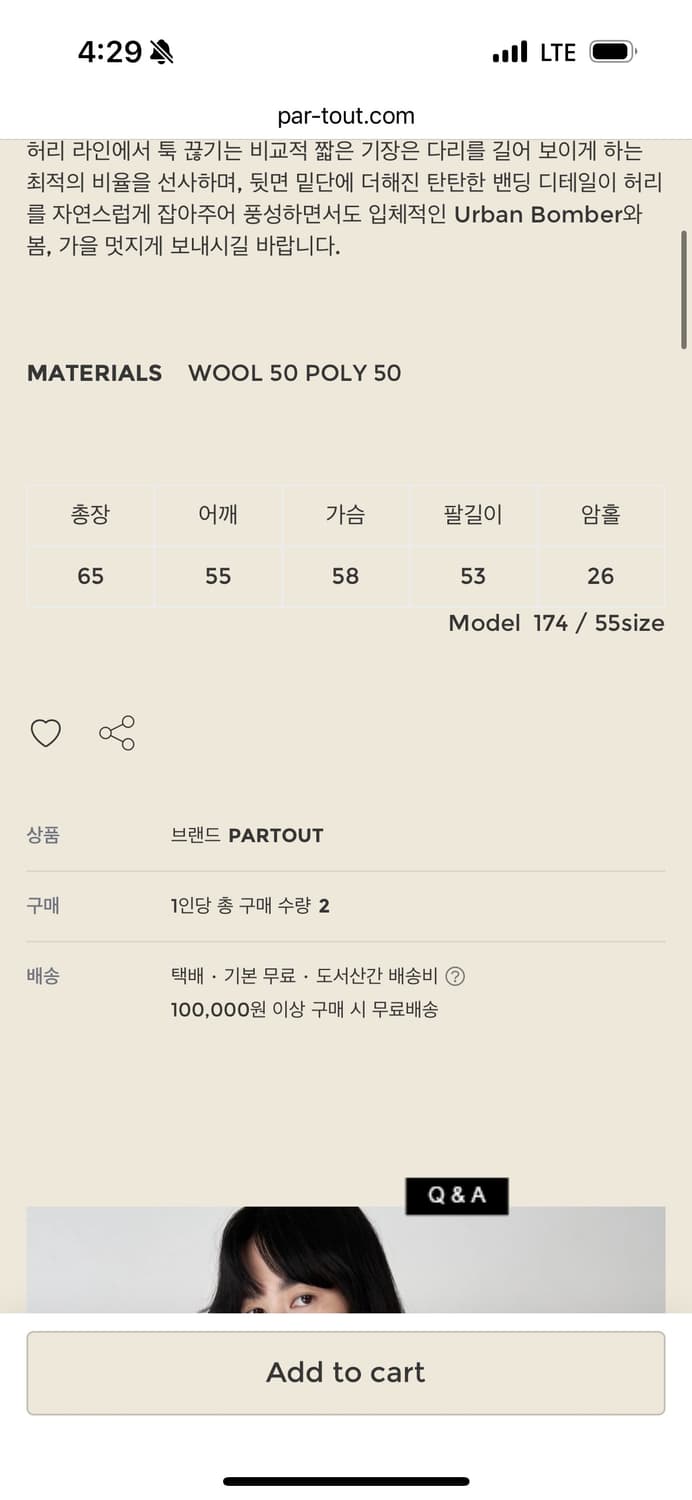692x1500 pixels.
Task: Open the PARTOUT brand page
Action: tap(276, 835)
